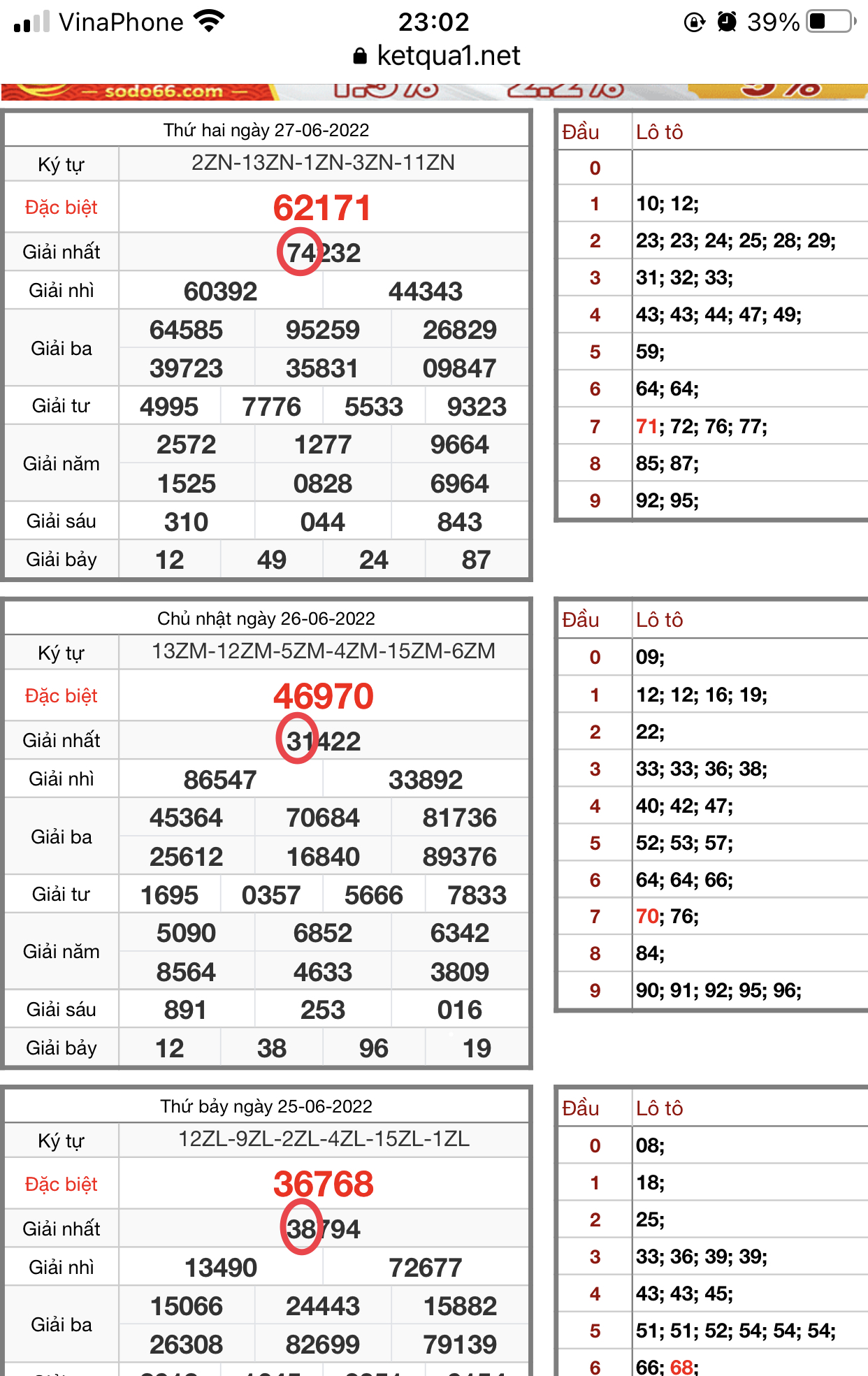
Task: Select third prize number 09847
Action: click(460, 368)
